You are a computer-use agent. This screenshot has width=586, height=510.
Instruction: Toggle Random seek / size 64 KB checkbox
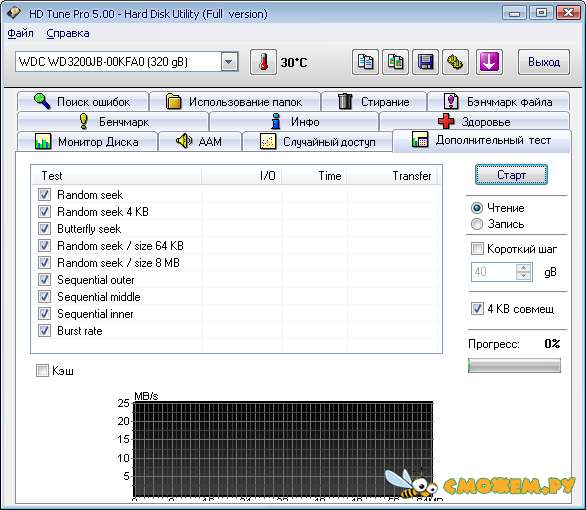[44, 245]
